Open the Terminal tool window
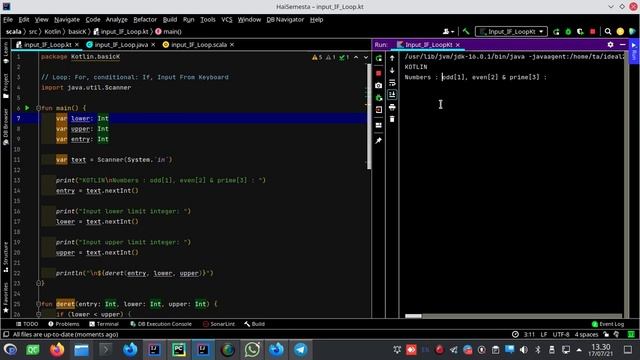Viewport: 640px width, 360px height. pos(104,324)
